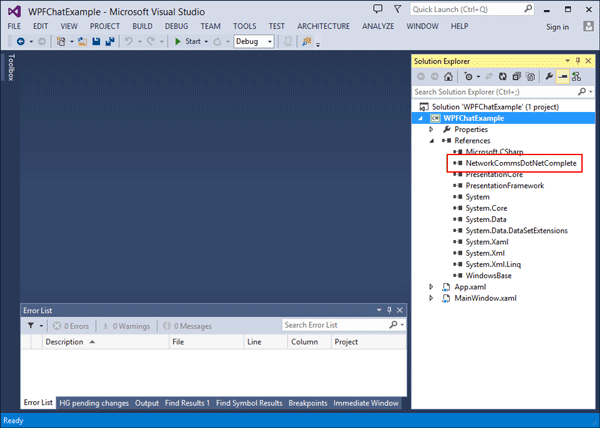Toggle auto-hide pin on Error List panel
Image resolution: width=600 pixels, height=428 pixels.
pos(389,310)
